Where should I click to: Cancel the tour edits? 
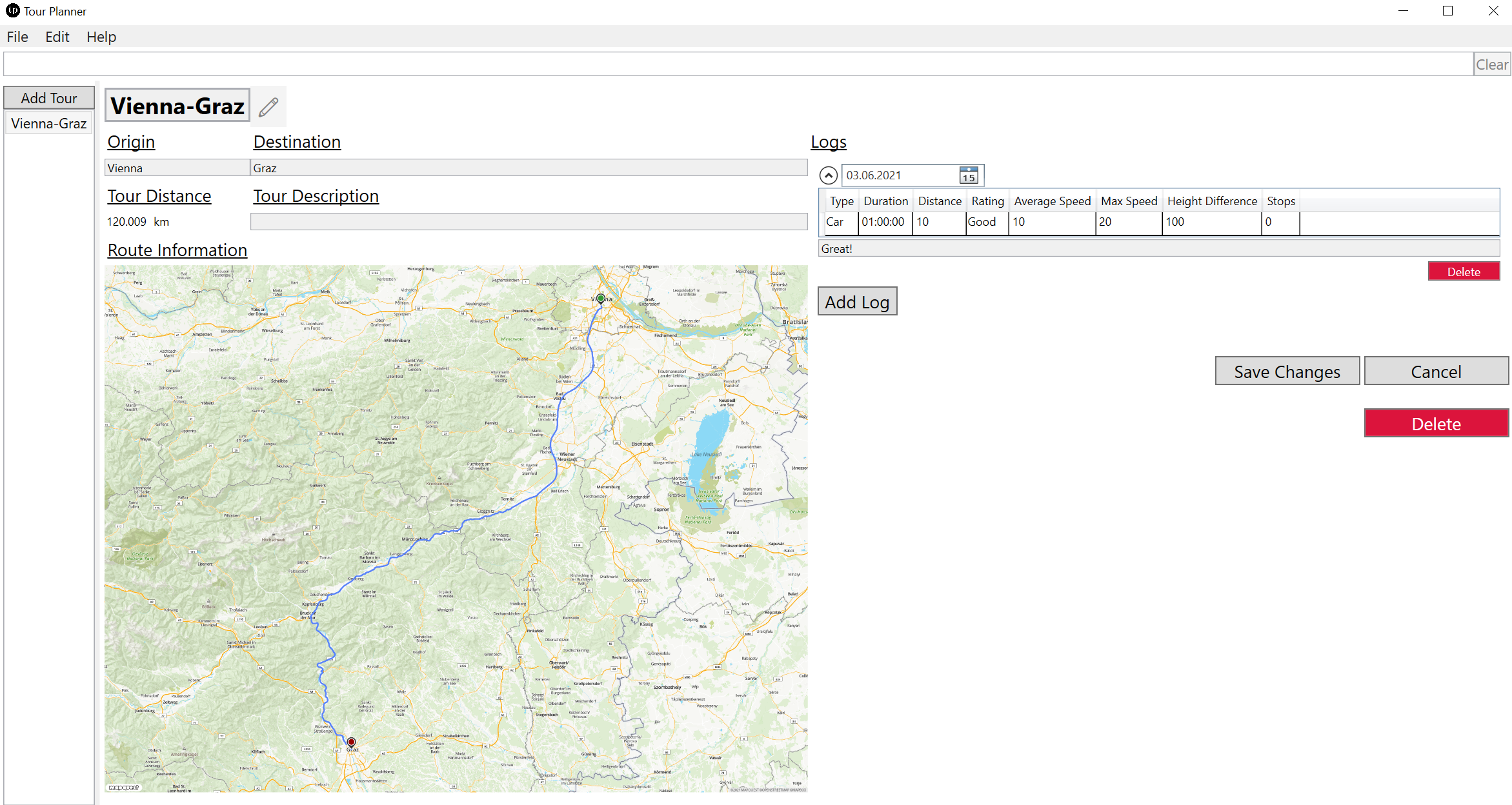tap(1436, 372)
